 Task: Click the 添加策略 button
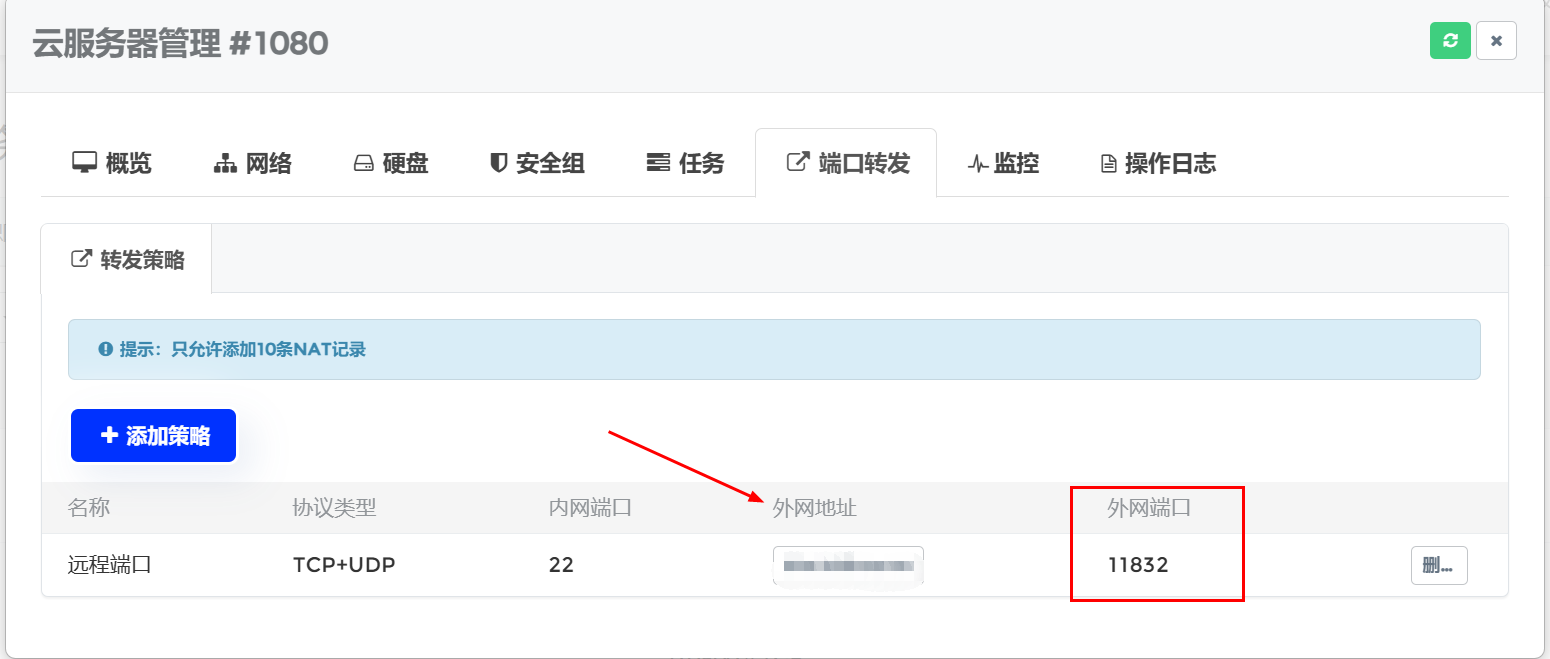[153, 435]
